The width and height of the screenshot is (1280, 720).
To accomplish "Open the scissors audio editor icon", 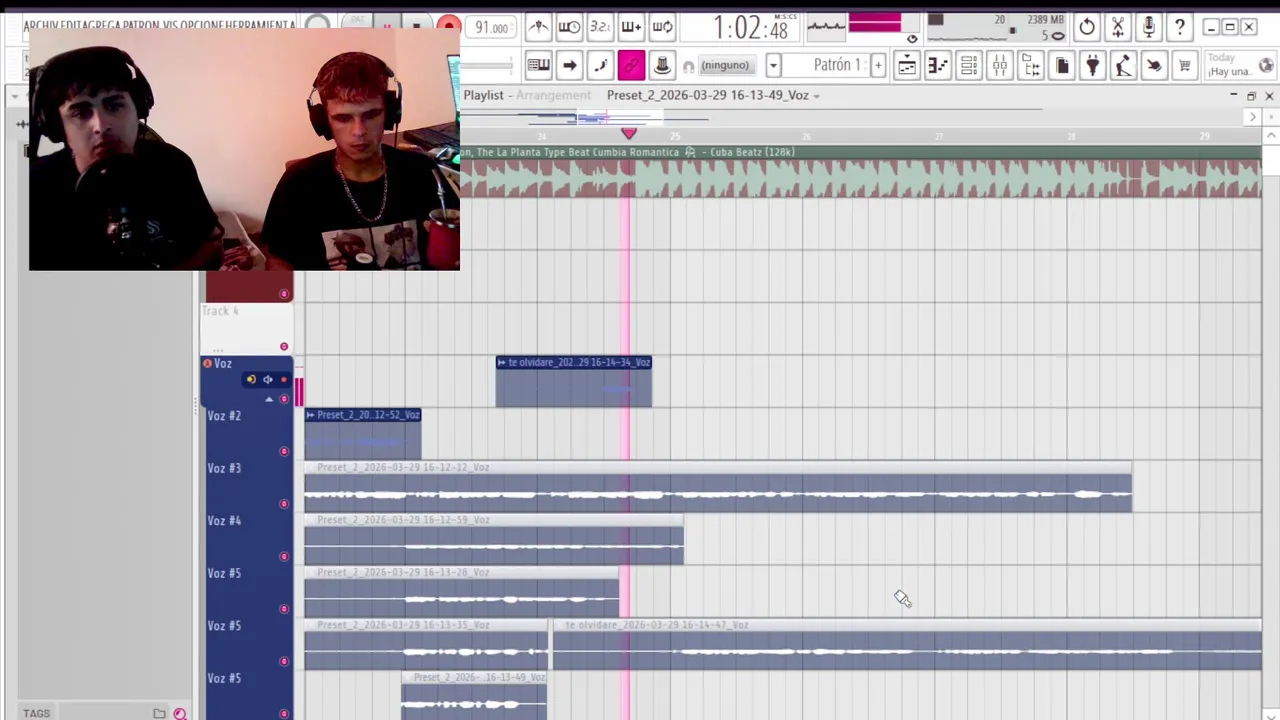I will tap(1118, 27).
